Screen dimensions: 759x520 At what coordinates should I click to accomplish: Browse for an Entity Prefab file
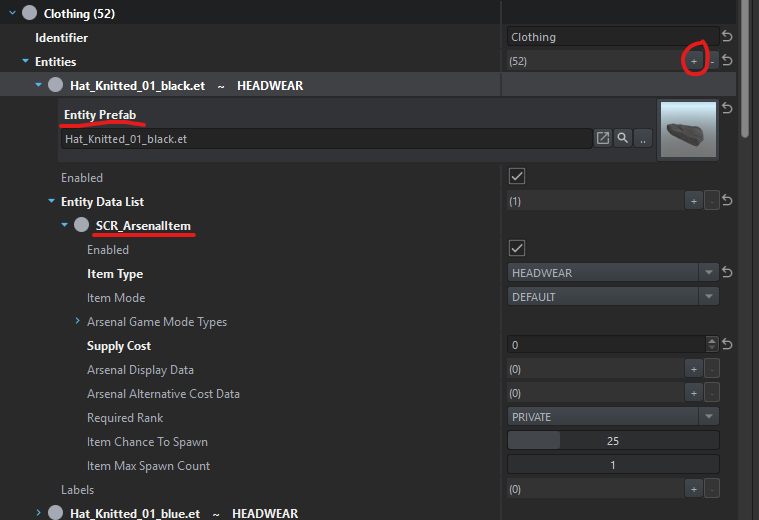click(x=643, y=138)
